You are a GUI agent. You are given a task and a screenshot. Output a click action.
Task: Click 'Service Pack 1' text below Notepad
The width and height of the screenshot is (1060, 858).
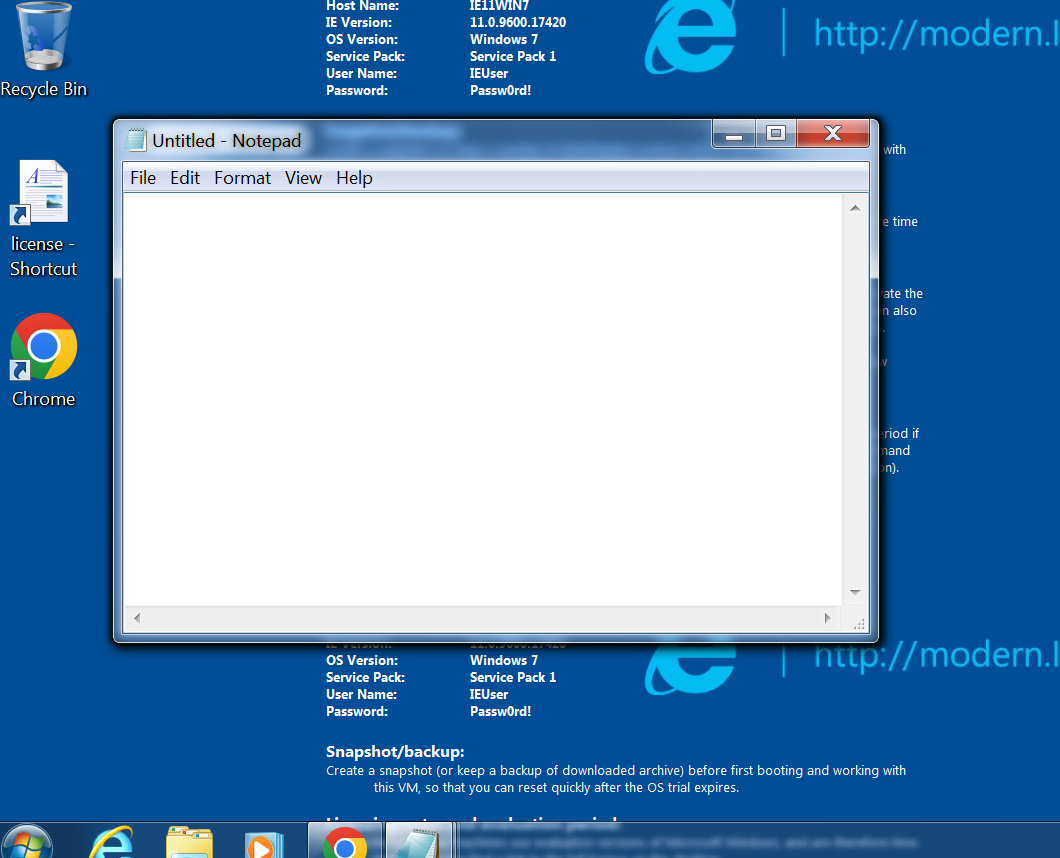(512, 677)
